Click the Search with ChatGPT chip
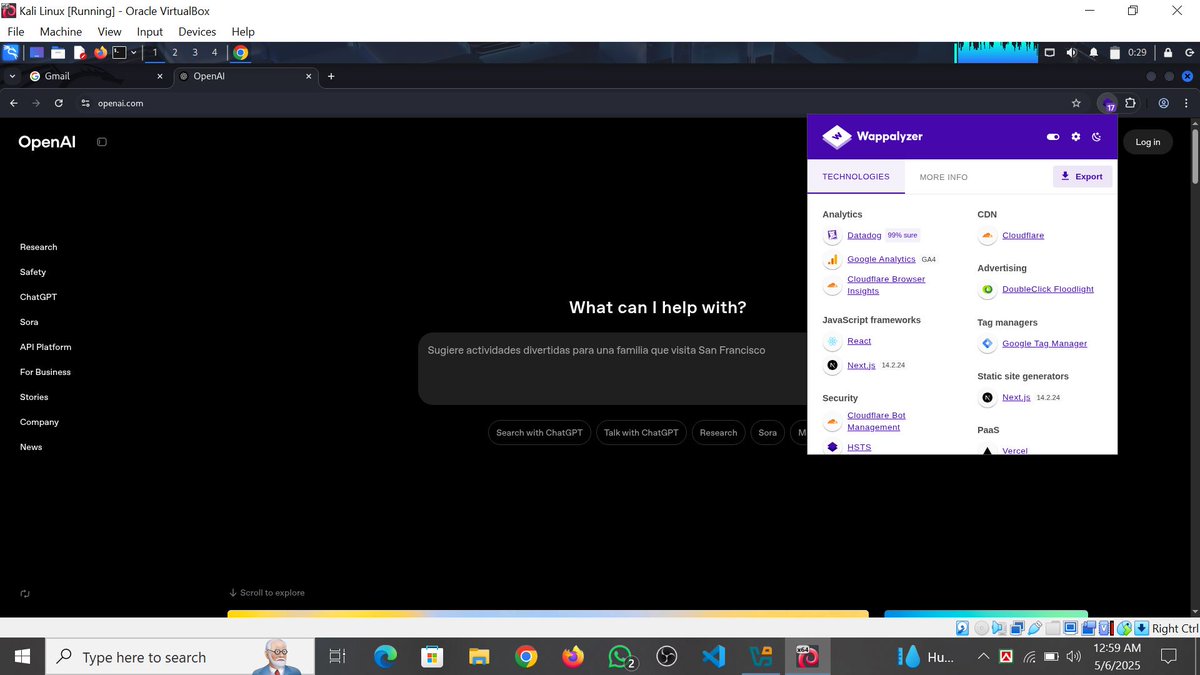 tap(539, 432)
